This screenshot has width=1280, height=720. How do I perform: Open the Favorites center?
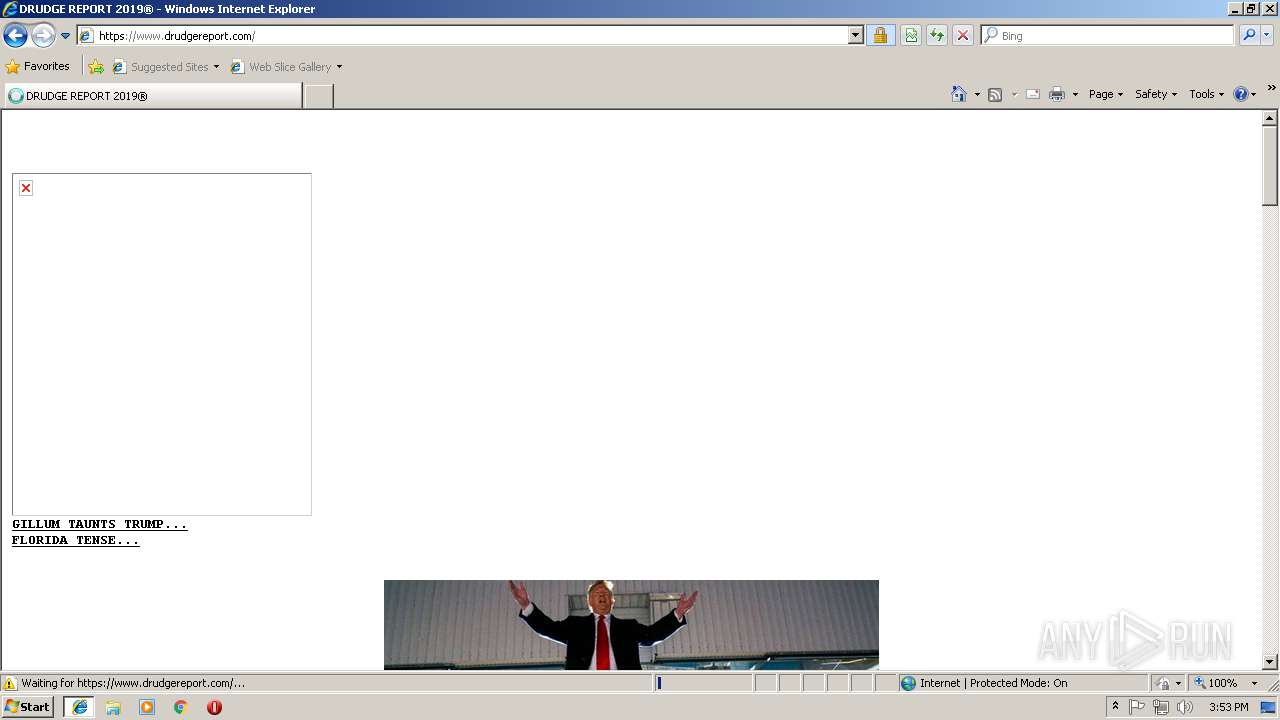tap(38, 67)
